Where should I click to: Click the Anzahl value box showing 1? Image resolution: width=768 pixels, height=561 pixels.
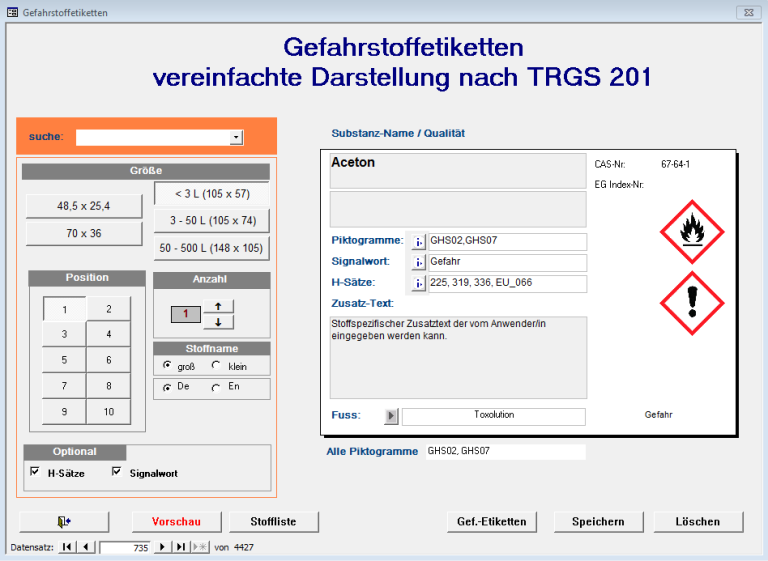pyautogui.click(x=186, y=314)
